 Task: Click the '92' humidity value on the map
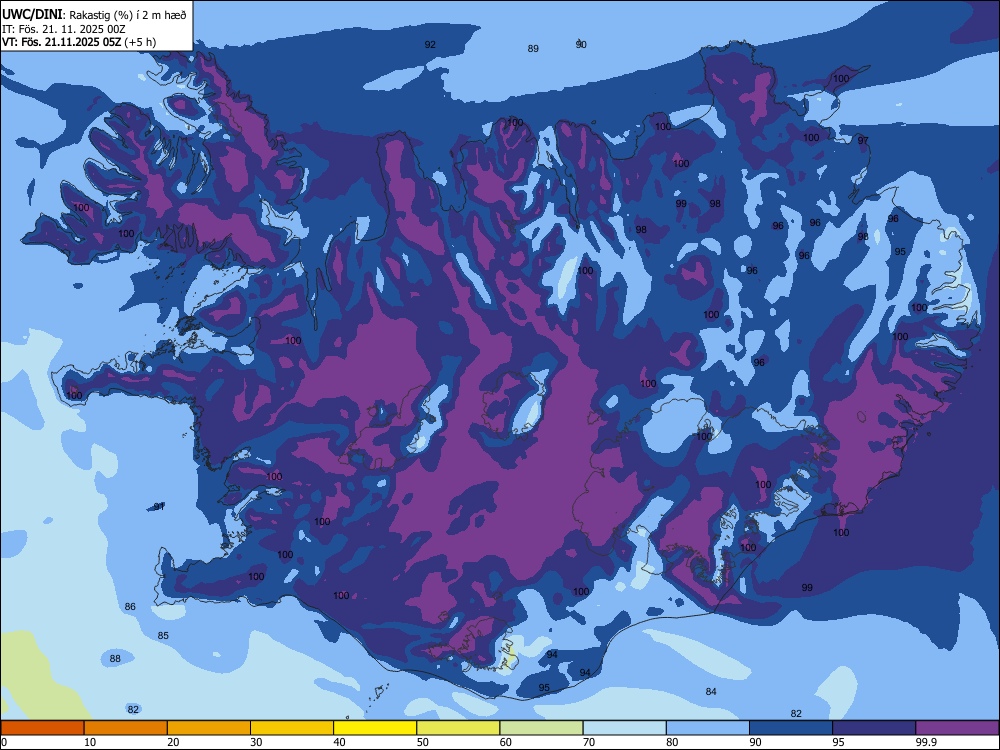tap(430, 45)
